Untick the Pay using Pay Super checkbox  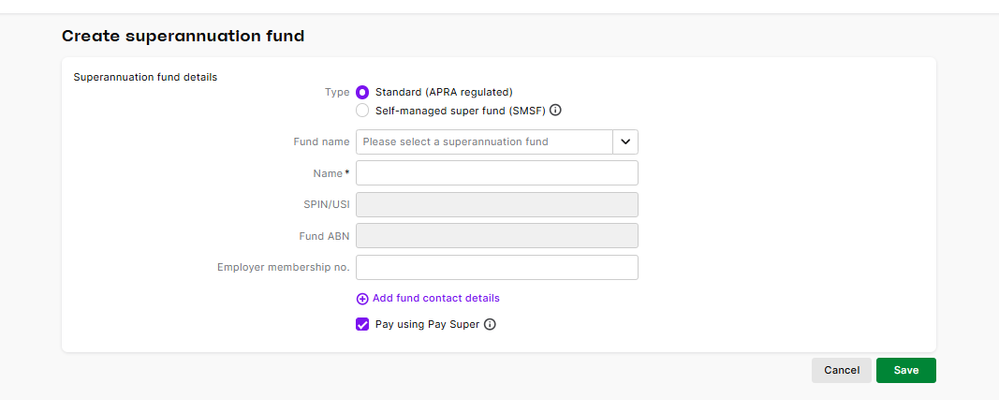pyautogui.click(x=362, y=324)
